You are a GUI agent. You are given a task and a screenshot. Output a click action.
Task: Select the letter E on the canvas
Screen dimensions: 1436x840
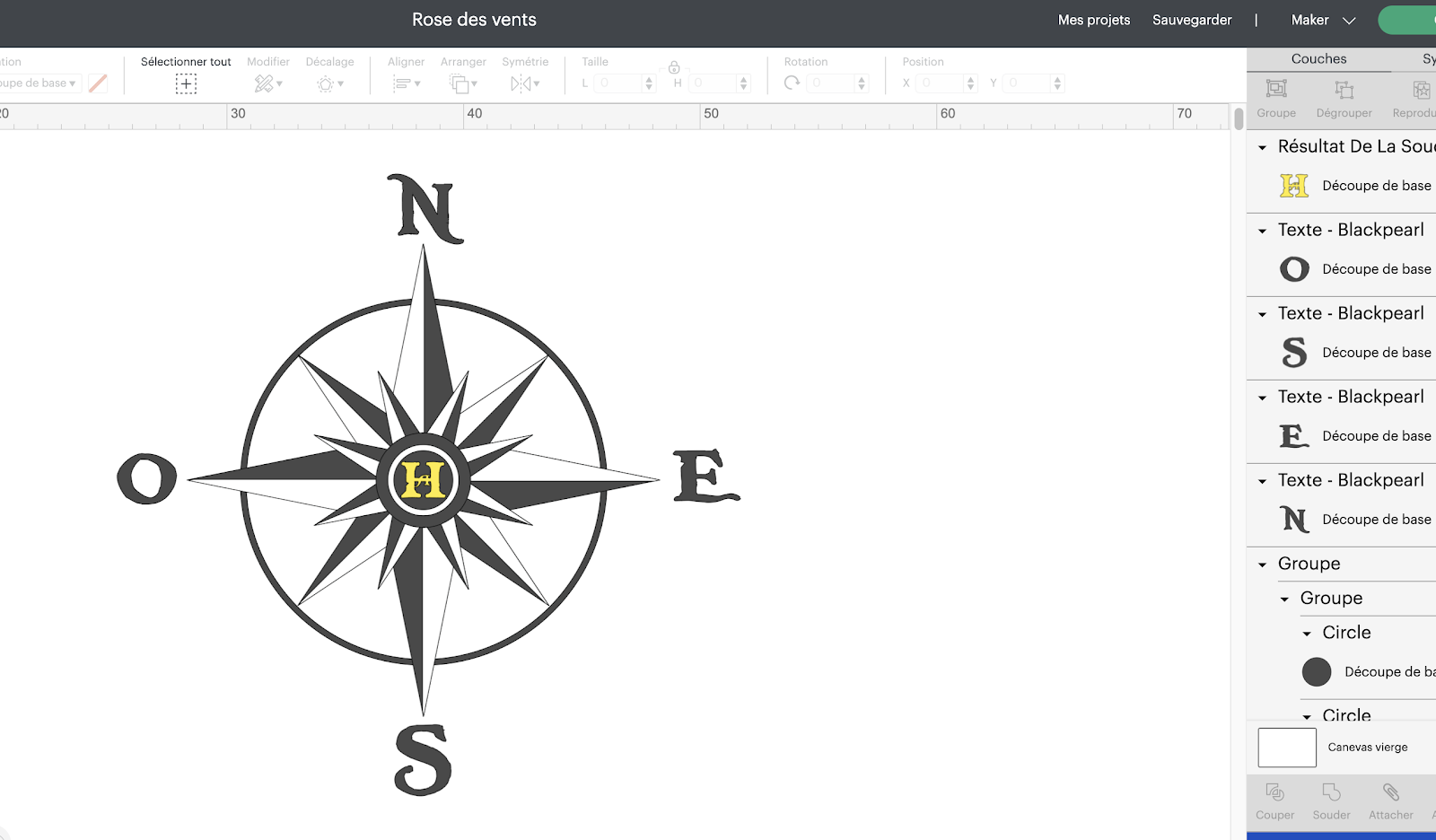(x=706, y=476)
